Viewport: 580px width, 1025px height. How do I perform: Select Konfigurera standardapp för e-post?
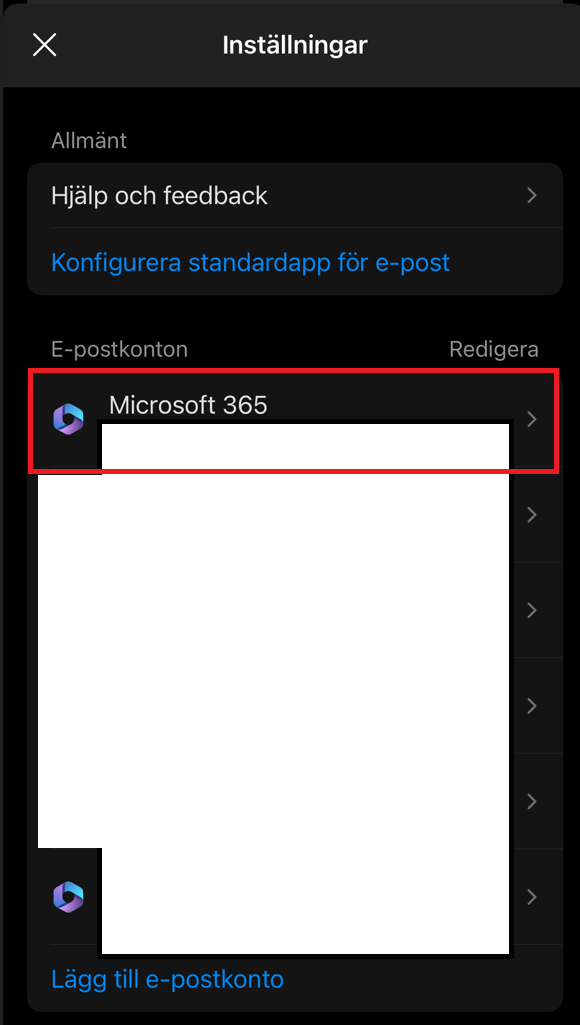pyautogui.click(x=250, y=263)
